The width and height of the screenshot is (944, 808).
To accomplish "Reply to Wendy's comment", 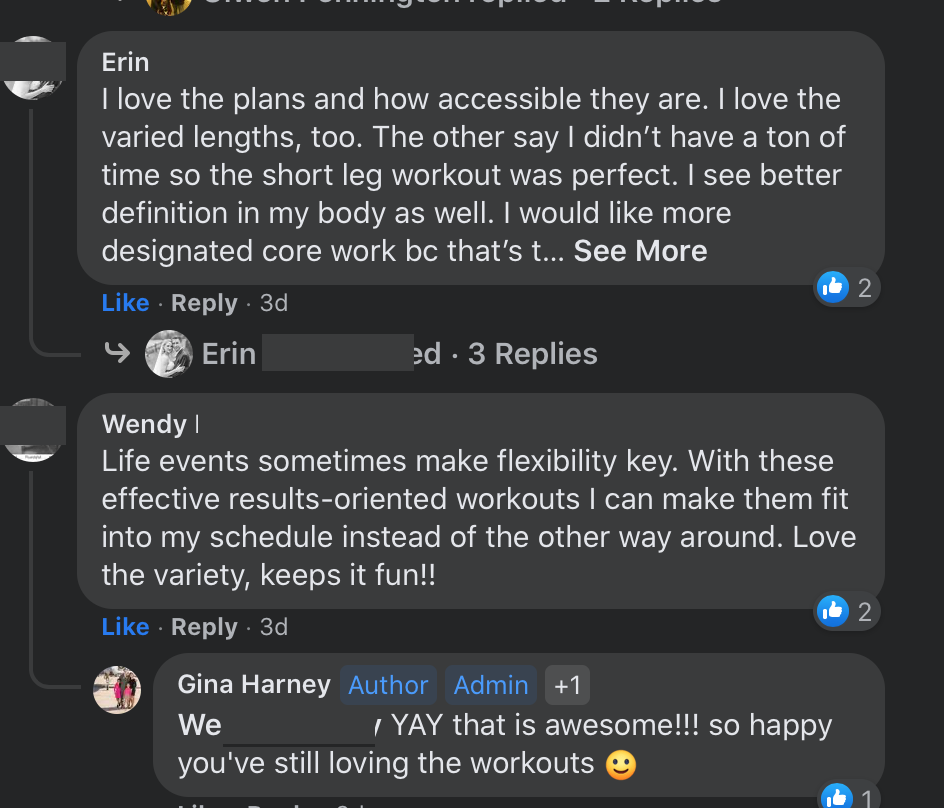I will click(204, 627).
